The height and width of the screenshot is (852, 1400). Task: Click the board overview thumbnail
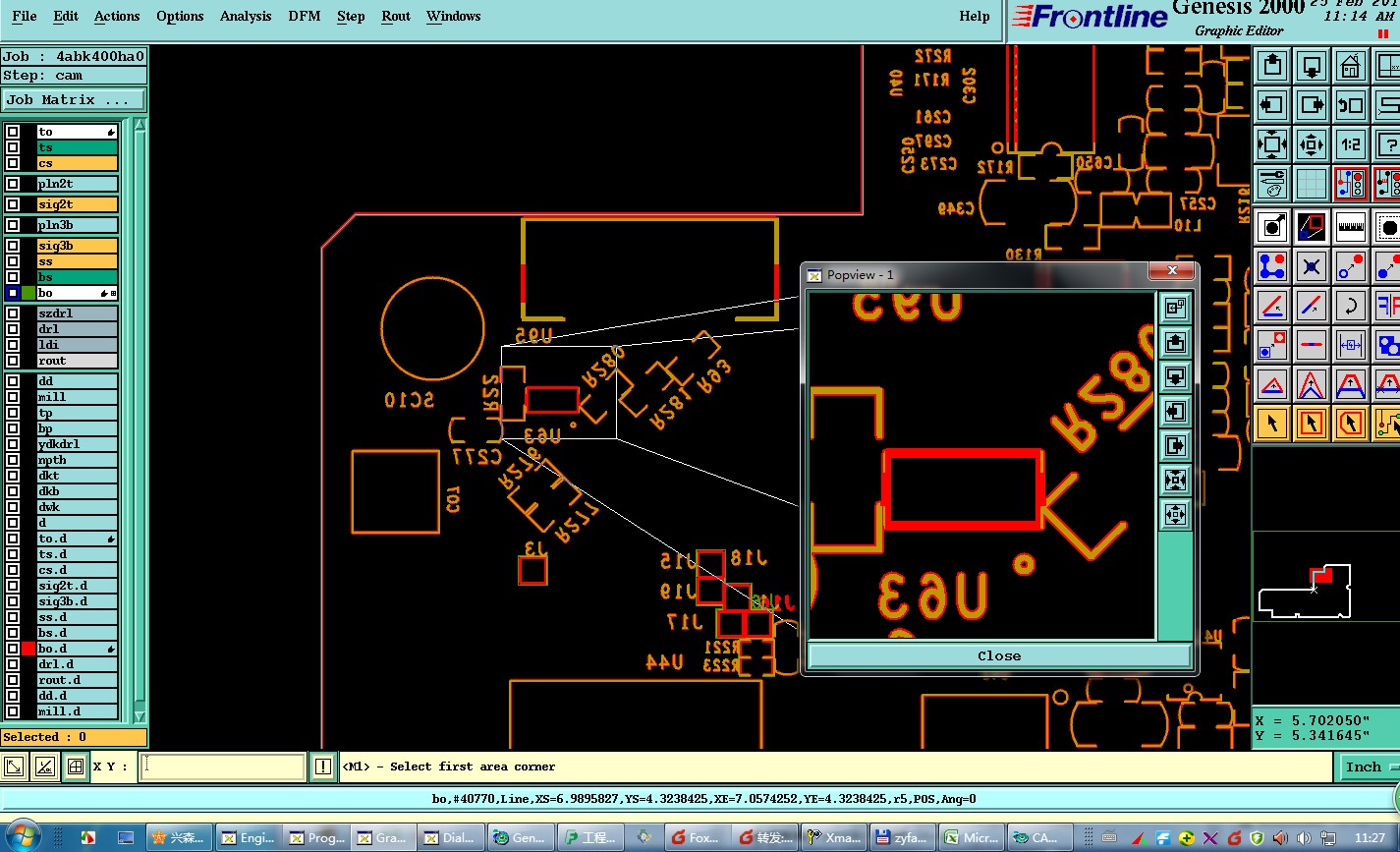[1325, 575]
